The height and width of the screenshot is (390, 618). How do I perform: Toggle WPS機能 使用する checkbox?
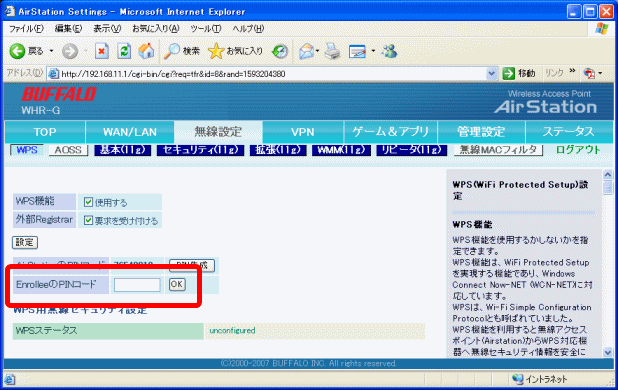point(88,202)
